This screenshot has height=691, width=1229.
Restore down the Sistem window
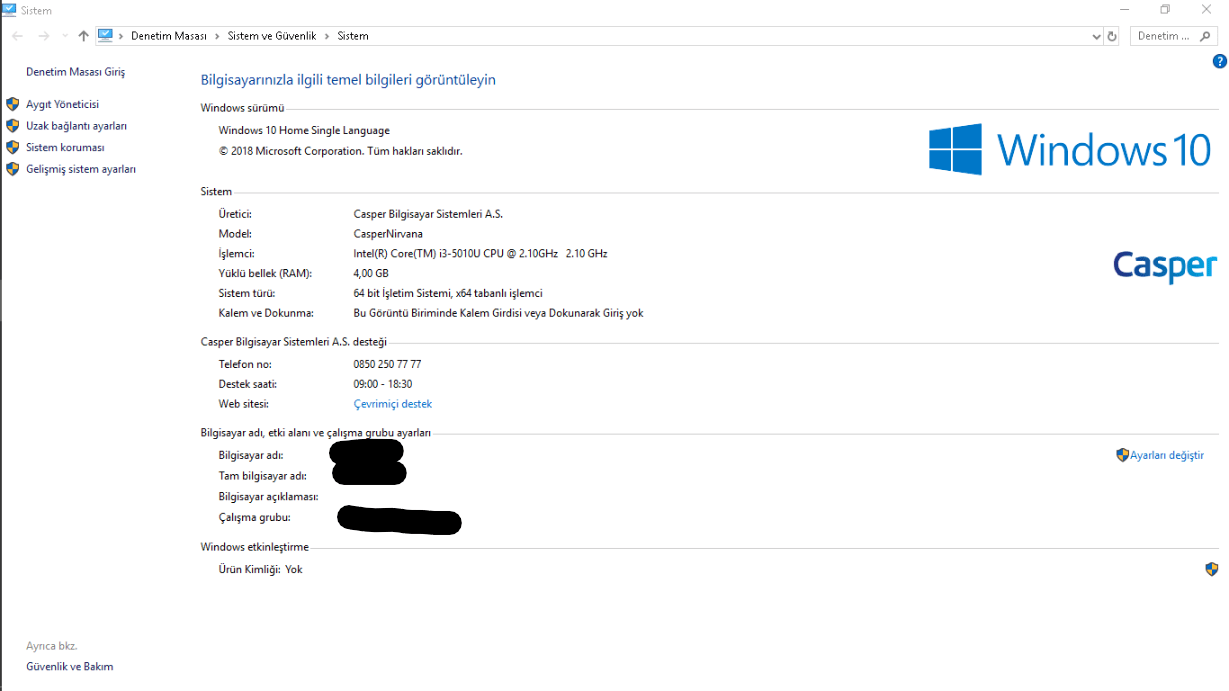[x=1165, y=9]
